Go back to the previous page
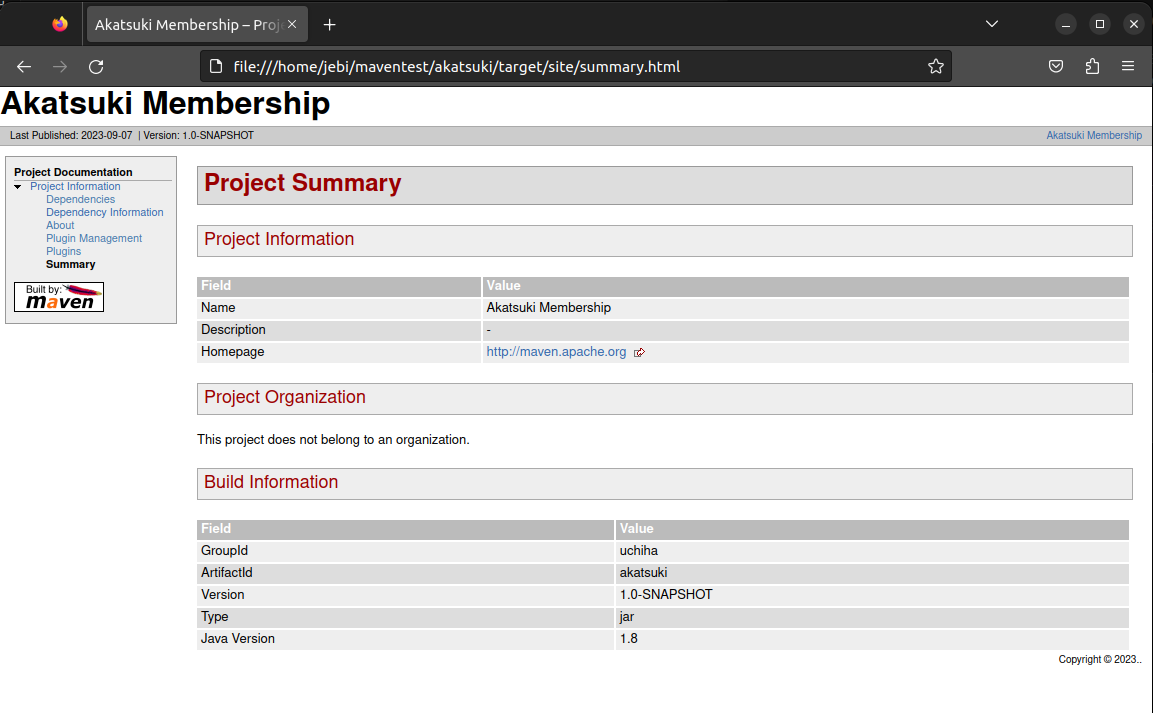The width and height of the screenshot is (1153, 713). [x=24, y=67]
